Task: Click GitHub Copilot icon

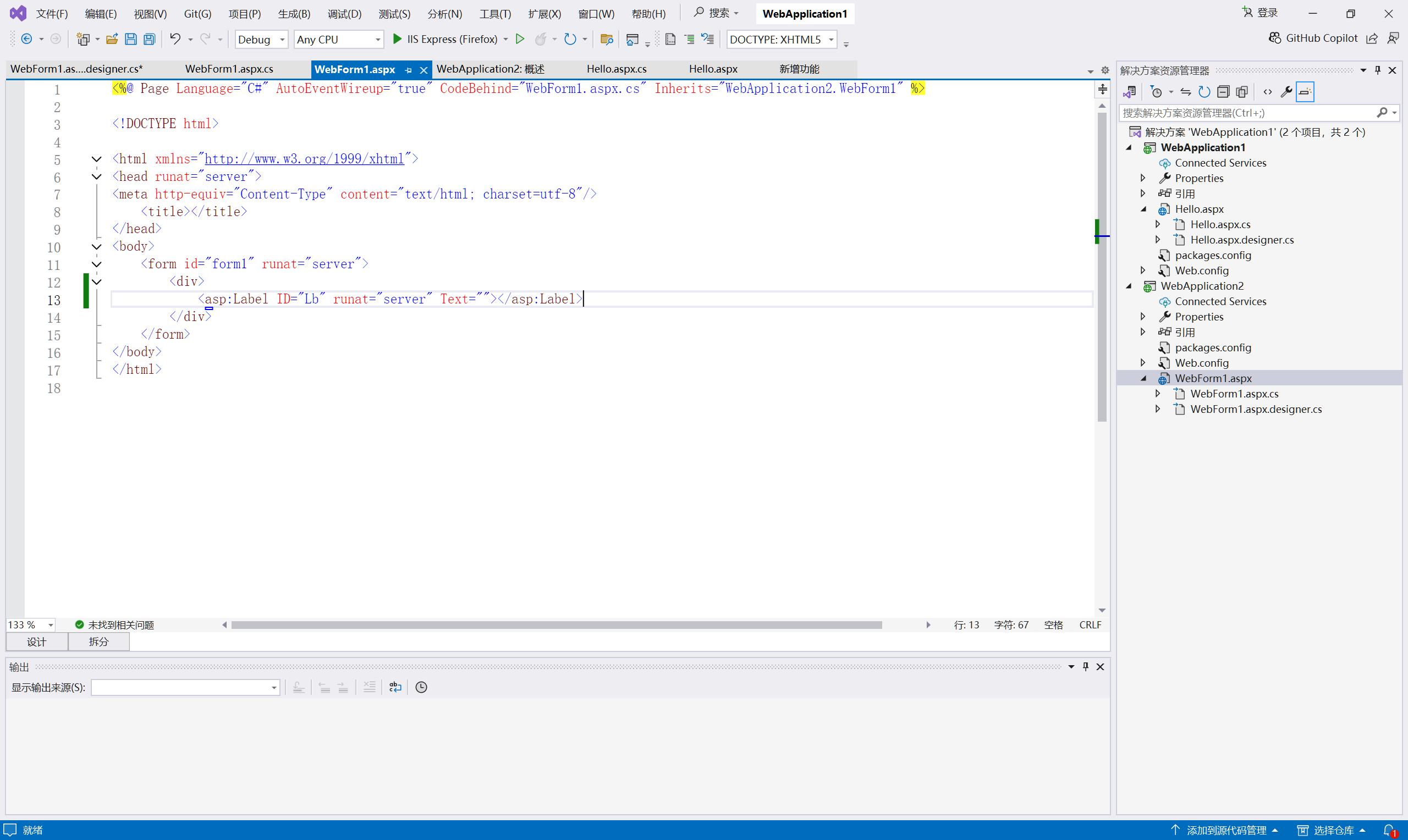Action: pos(1274,38)
